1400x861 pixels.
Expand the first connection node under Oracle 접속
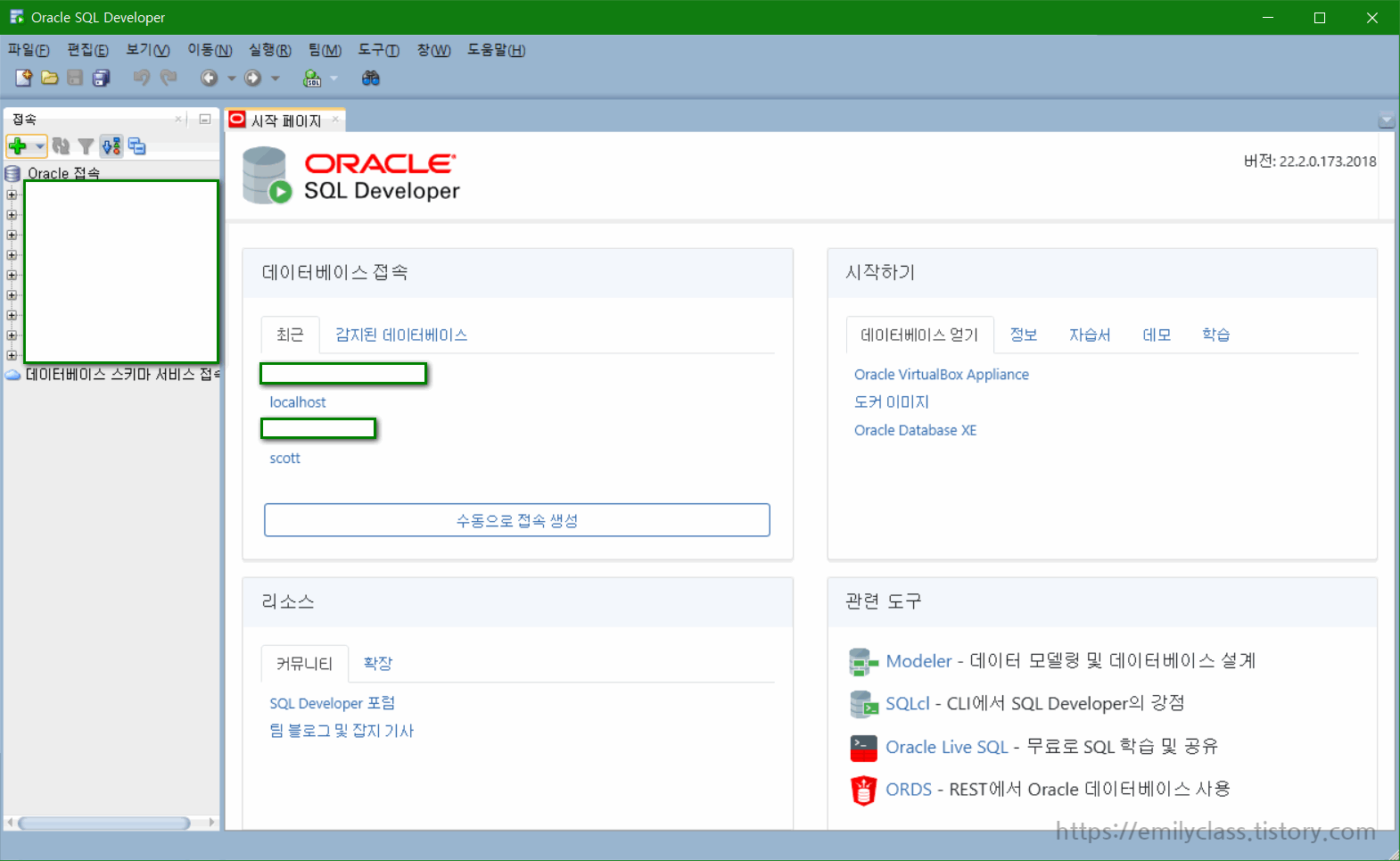click(12, 195)
